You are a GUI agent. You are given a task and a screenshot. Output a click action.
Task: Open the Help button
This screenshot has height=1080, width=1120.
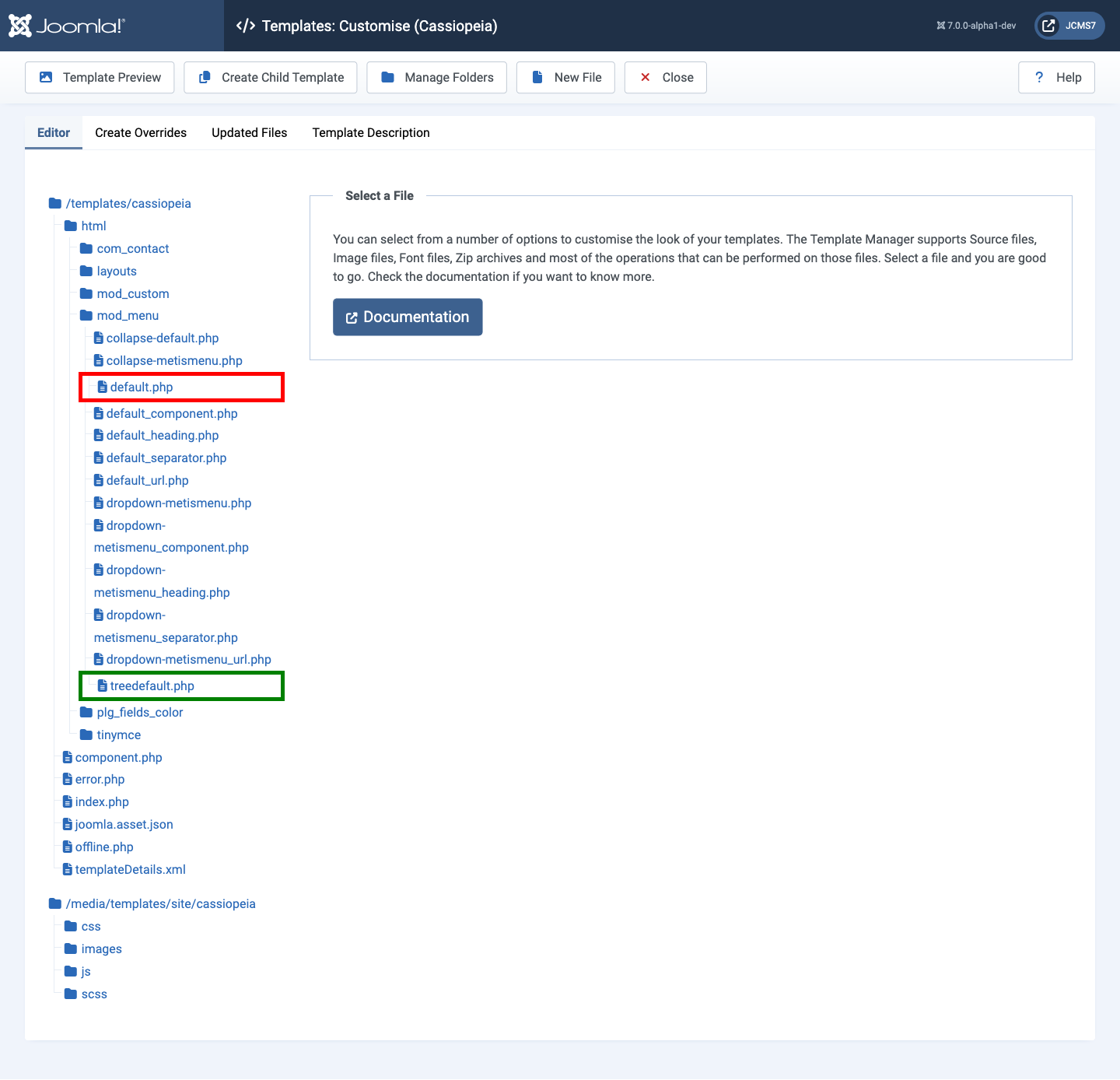click(x=1056, y=78)
